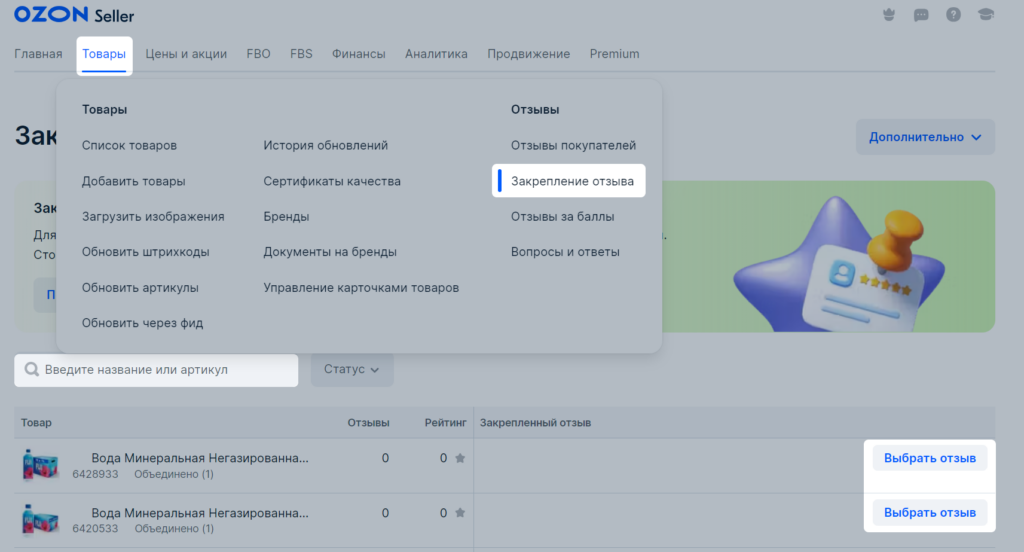
Task: Open Вопросы и ответы menu item
Action: pyautogui.click(x=565, y=252)
